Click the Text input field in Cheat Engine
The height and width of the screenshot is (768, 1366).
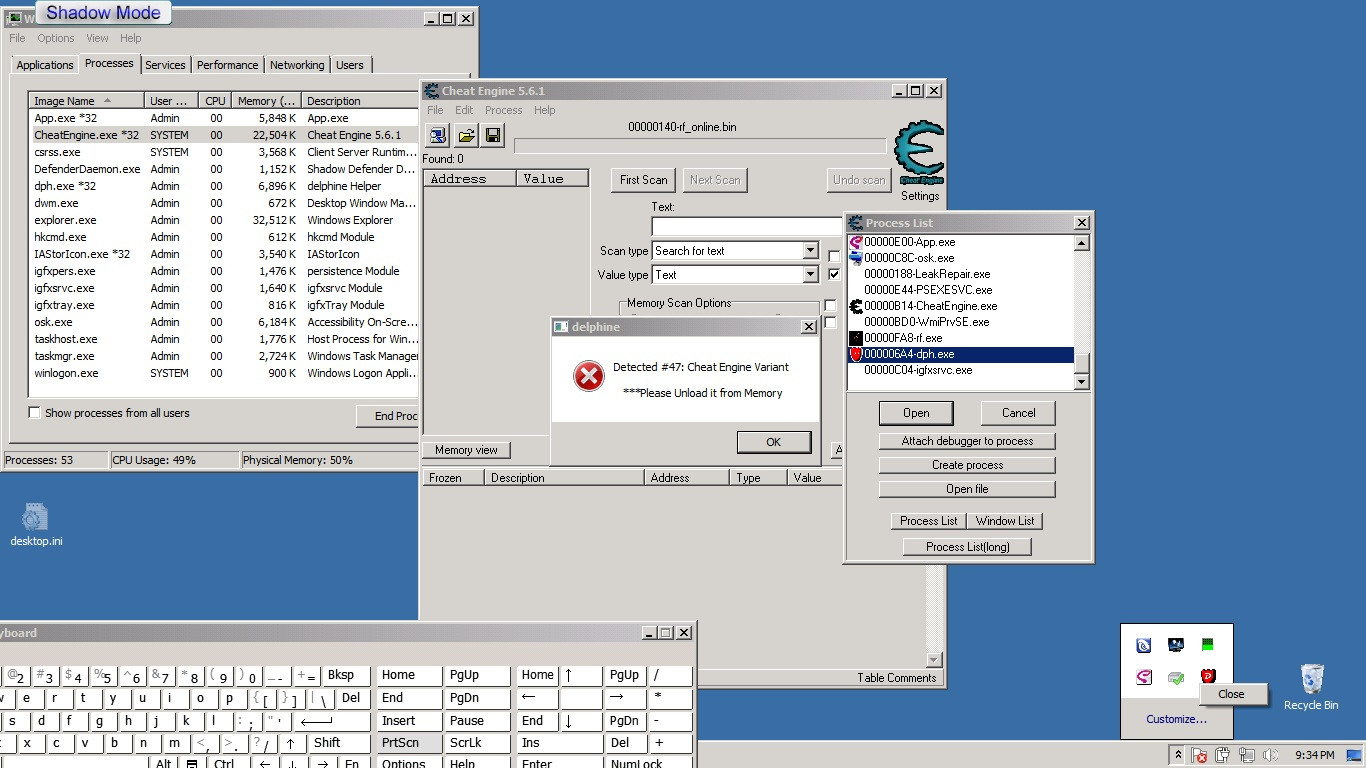click(747, 227)
